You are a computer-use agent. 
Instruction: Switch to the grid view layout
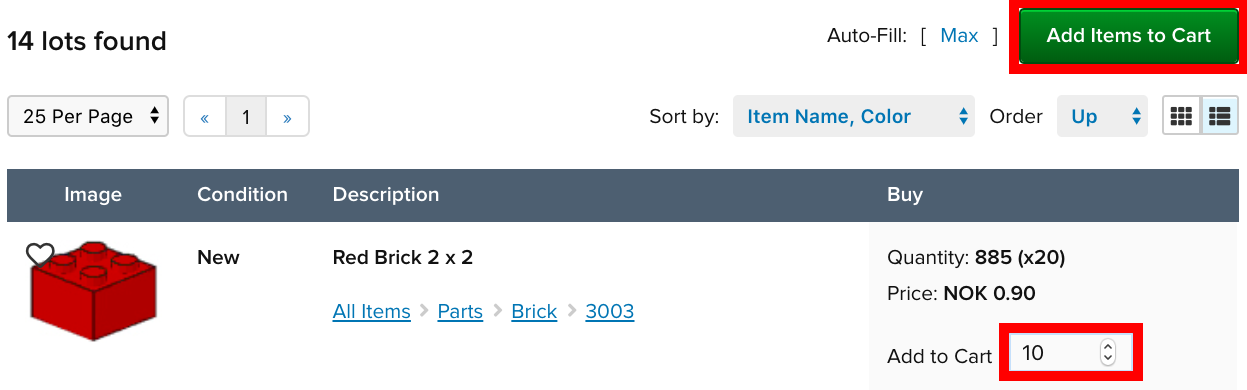coord(1181,116)
